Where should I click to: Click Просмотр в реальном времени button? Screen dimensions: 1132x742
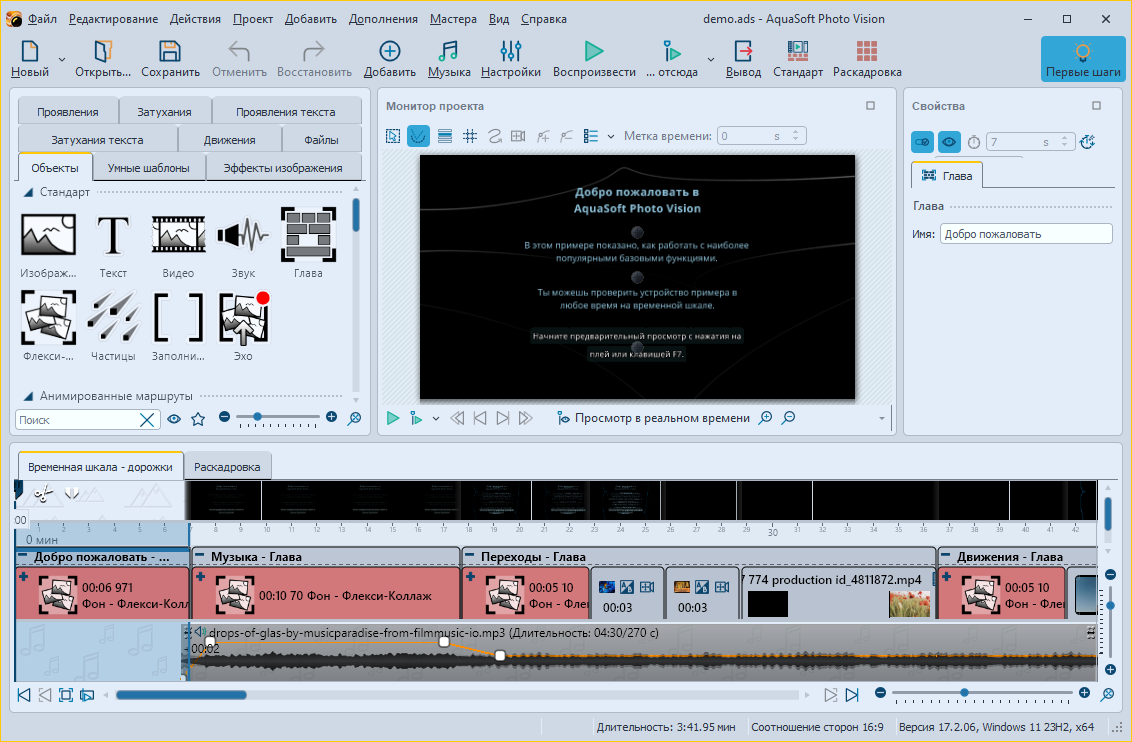click(x=653, y=418)
